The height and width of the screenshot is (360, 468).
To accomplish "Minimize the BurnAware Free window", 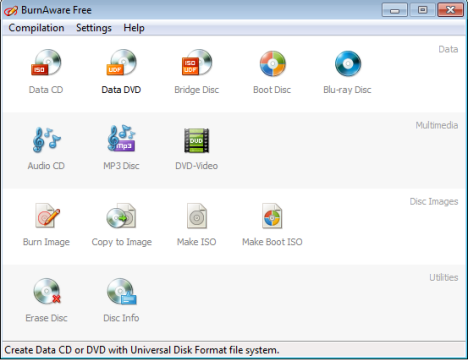I will 395,10.
